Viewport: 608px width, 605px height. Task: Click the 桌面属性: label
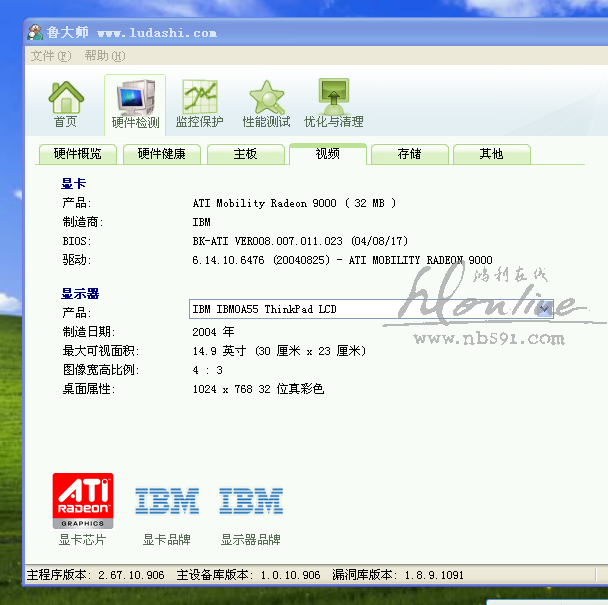(89, 389)
